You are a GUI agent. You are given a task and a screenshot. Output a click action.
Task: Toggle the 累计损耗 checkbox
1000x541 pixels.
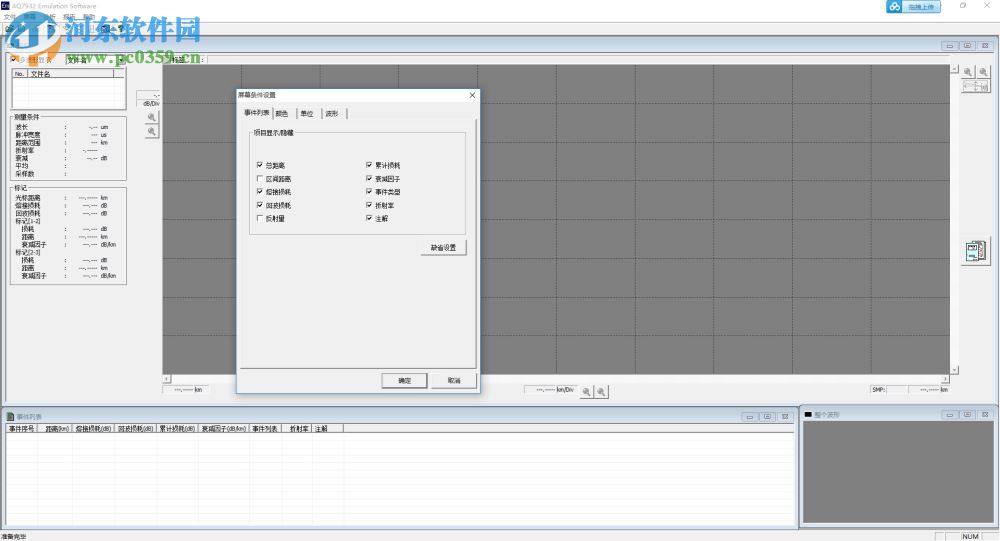coord(369,165)
